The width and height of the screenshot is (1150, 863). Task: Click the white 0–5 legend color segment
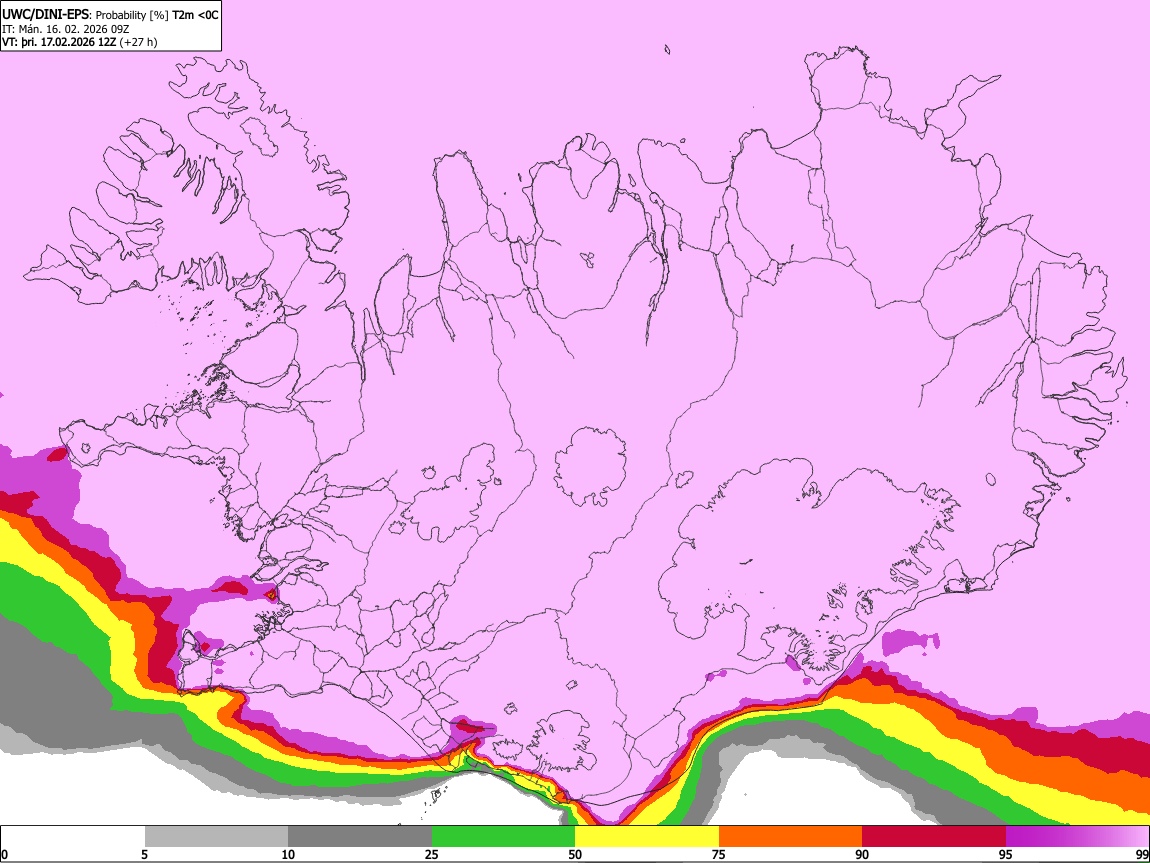pyautogui.click(x=73, y=836)
